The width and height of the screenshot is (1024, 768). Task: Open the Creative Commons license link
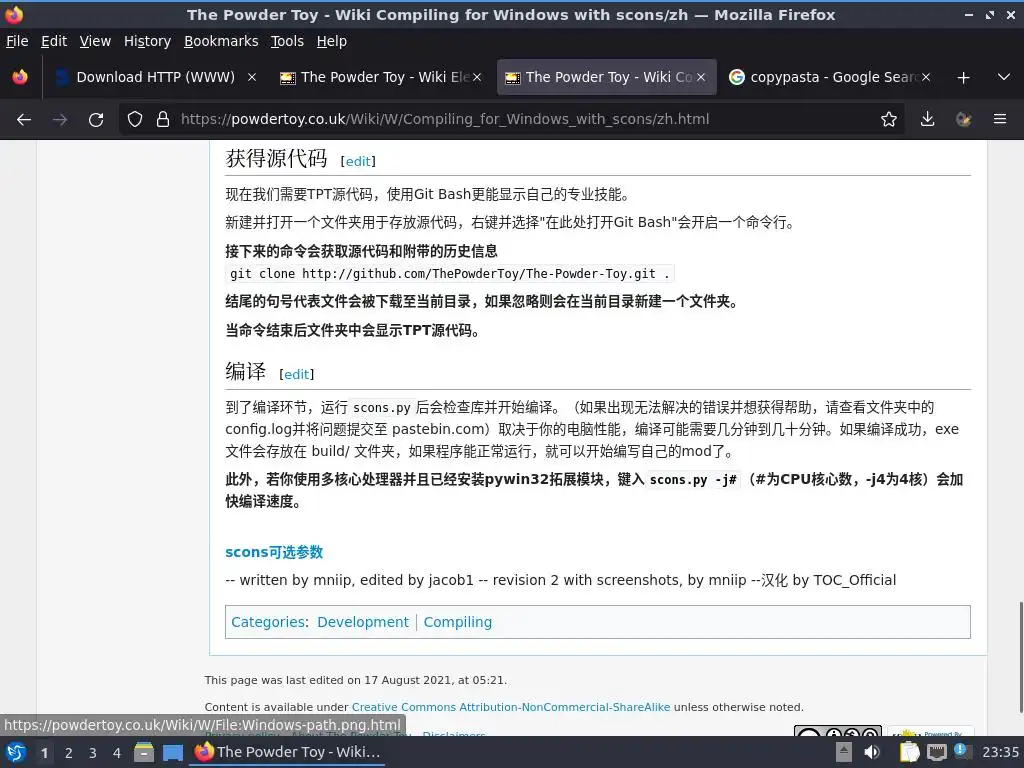(x=511, y=707)
